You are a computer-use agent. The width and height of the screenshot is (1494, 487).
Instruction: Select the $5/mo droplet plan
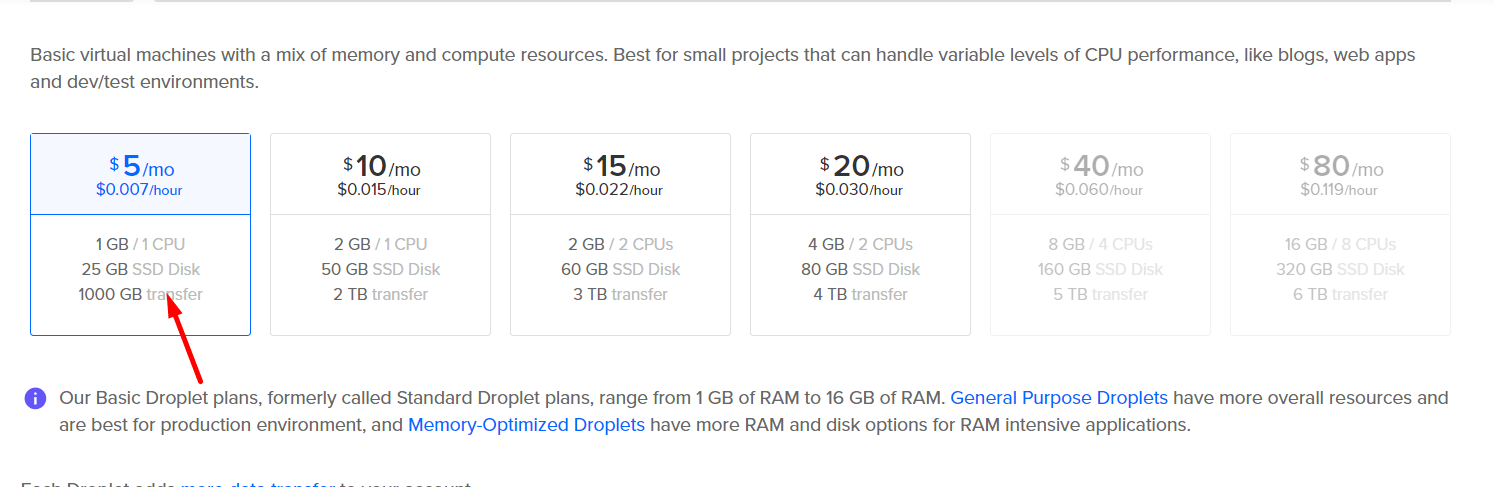tap(140, 234)
